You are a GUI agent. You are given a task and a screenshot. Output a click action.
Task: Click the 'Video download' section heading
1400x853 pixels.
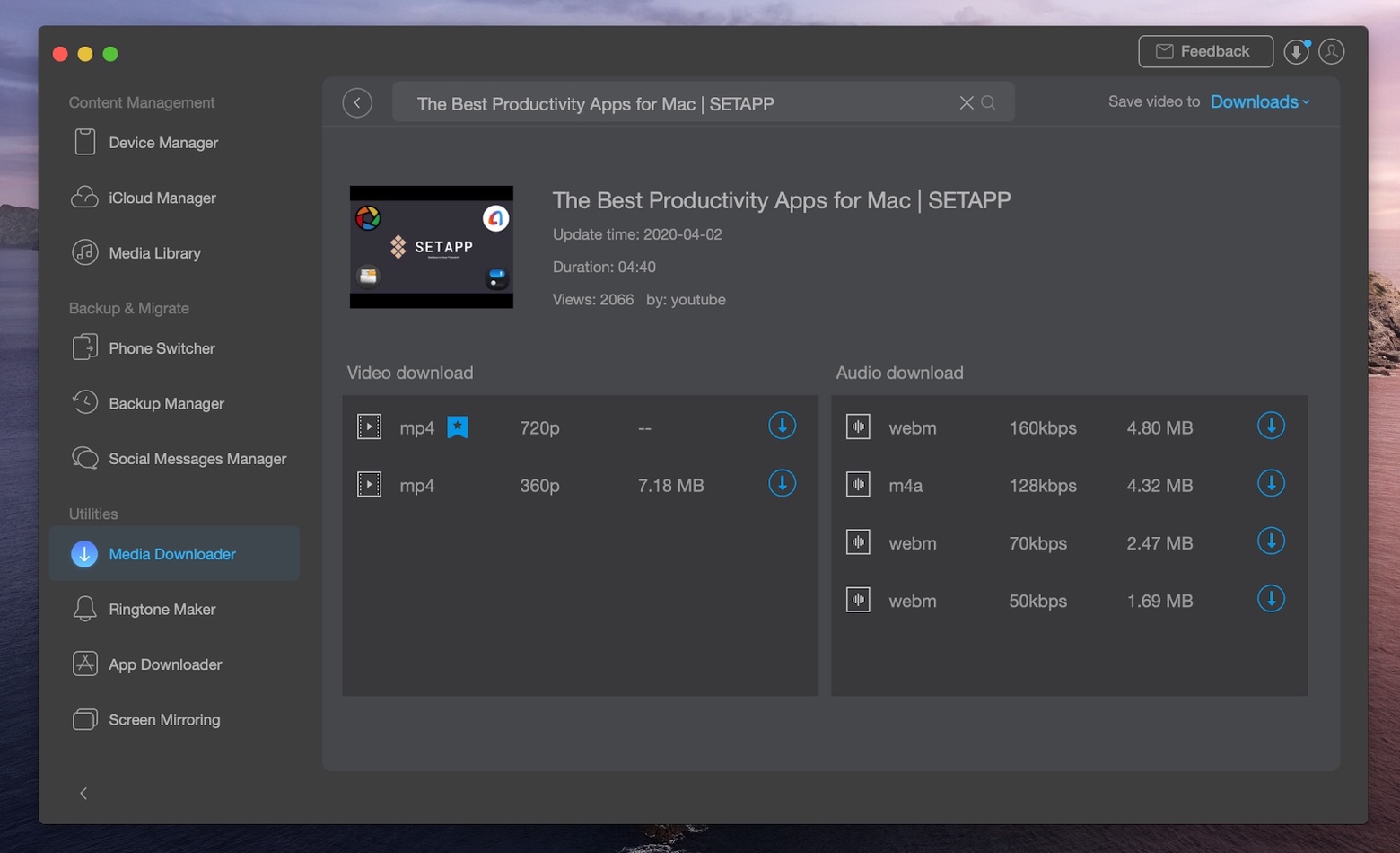tap(410, 373)
